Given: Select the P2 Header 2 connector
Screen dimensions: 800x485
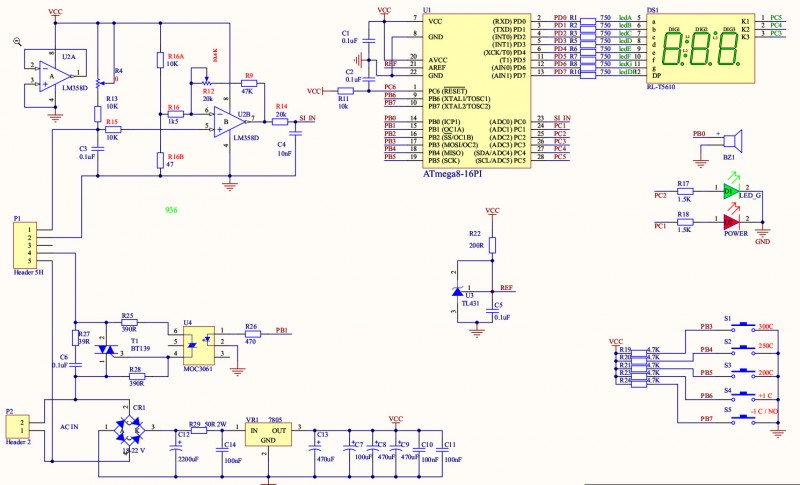Looking at the screenshot, I should pyautogui.click(x=17, y=428).
